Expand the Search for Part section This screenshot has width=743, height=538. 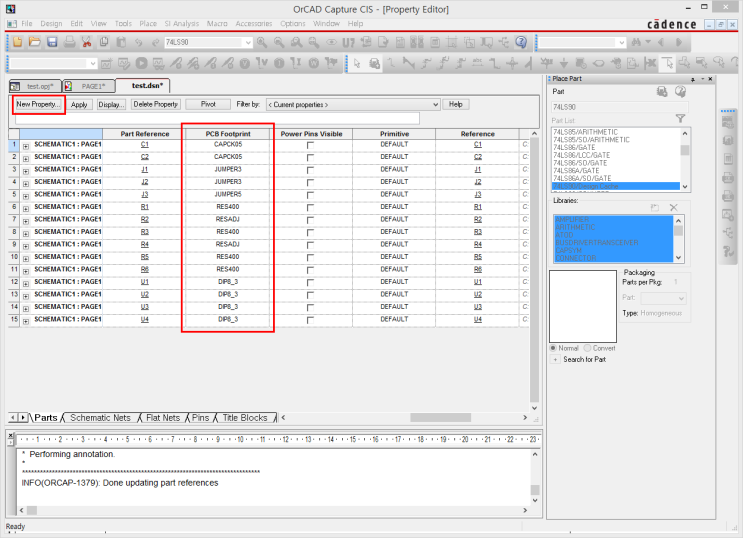coord(555,359)
